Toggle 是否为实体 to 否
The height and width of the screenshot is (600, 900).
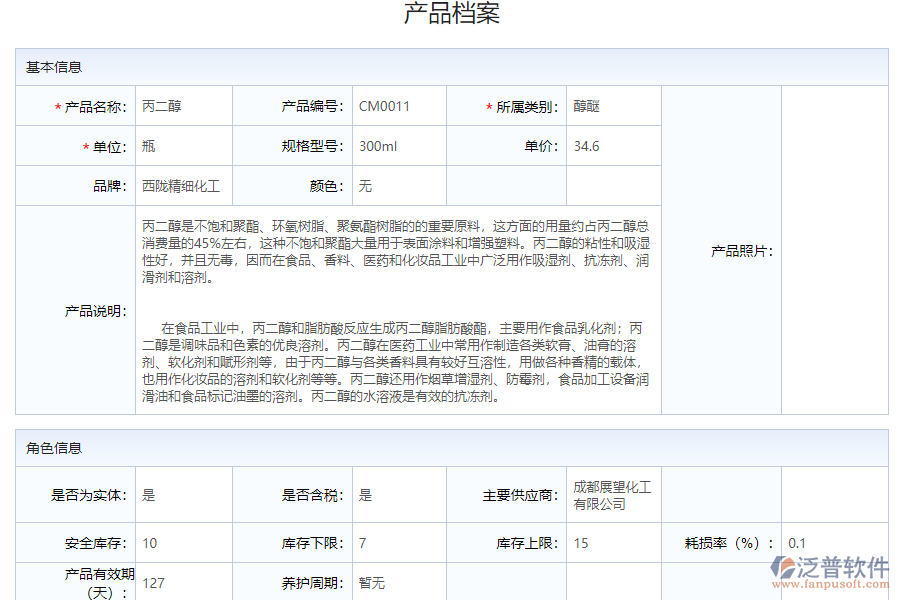pyautogui.click(x=182, y=494)
